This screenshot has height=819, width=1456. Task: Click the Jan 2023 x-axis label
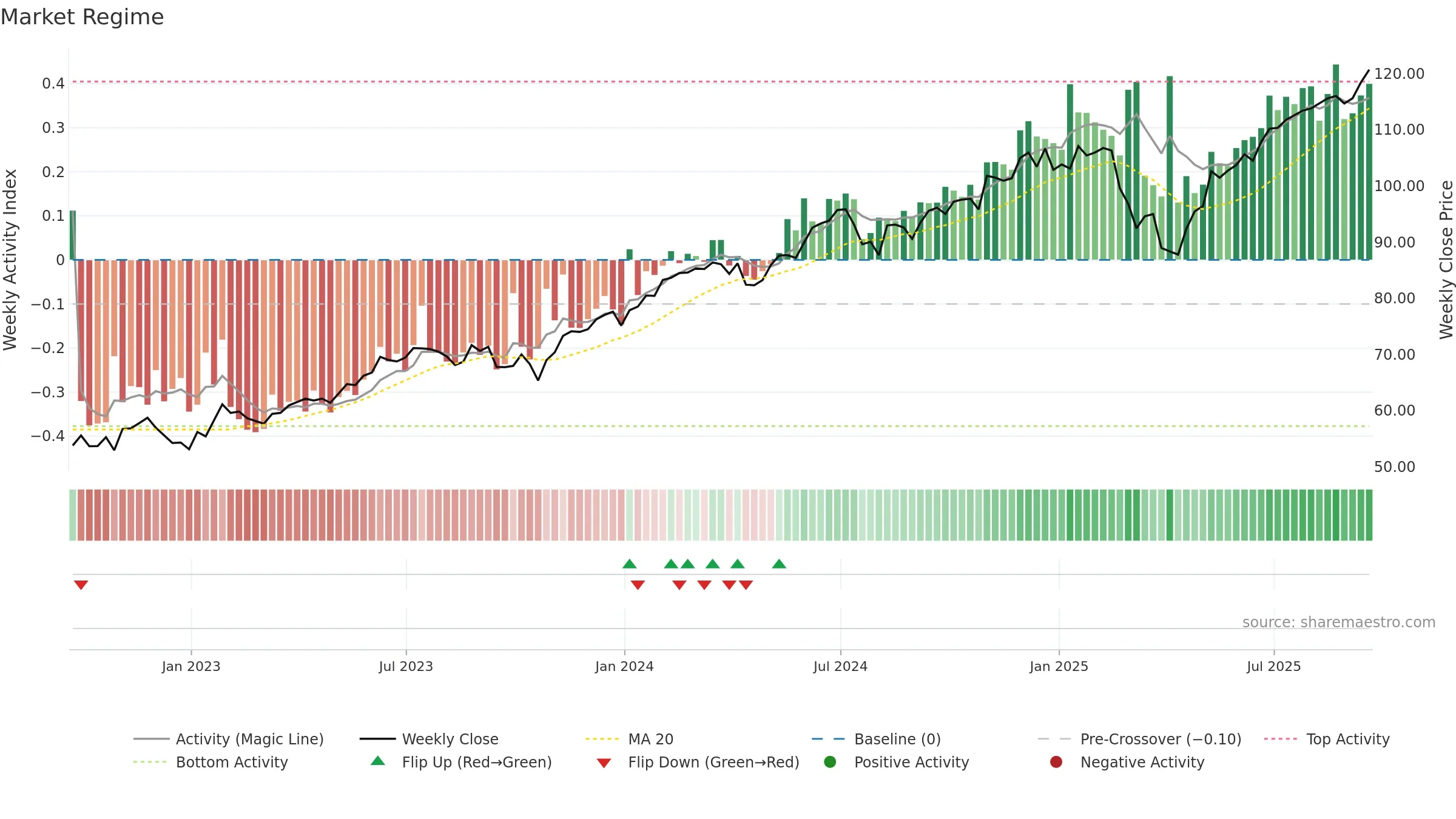(x=191, y=666)
